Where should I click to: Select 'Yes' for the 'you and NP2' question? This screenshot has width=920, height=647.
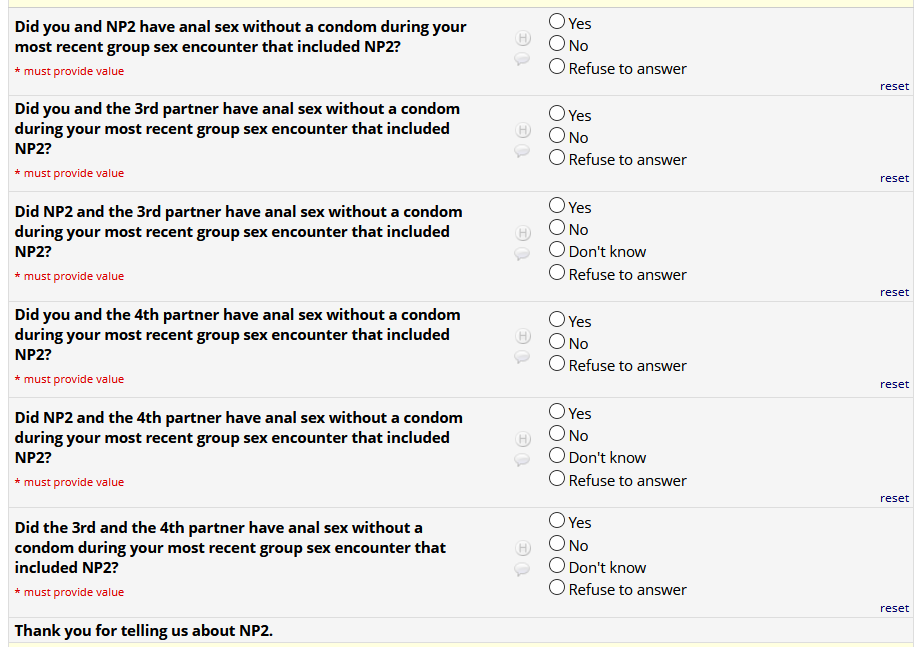click(557, 21)
